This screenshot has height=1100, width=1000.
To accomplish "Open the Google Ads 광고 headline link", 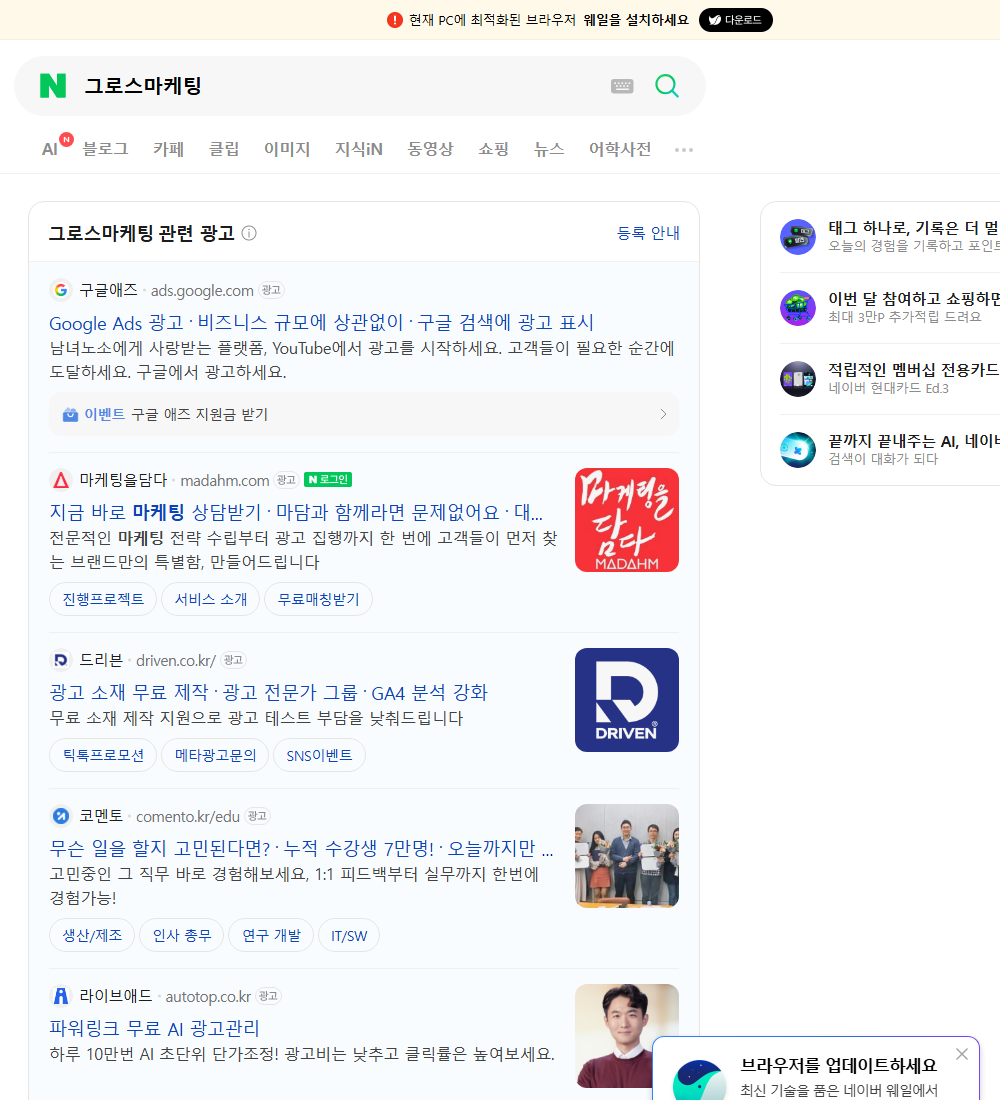I will pyautogui.click(x=321, y=323).
